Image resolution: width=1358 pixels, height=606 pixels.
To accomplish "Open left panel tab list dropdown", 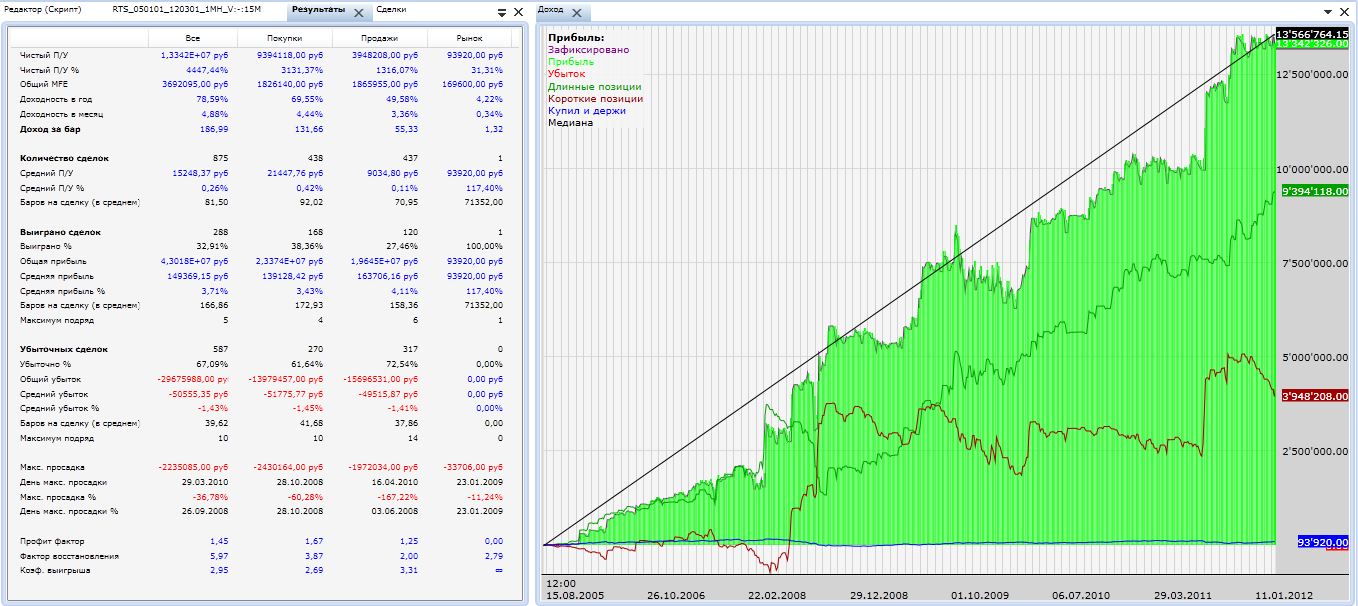I will coord(502,13).
